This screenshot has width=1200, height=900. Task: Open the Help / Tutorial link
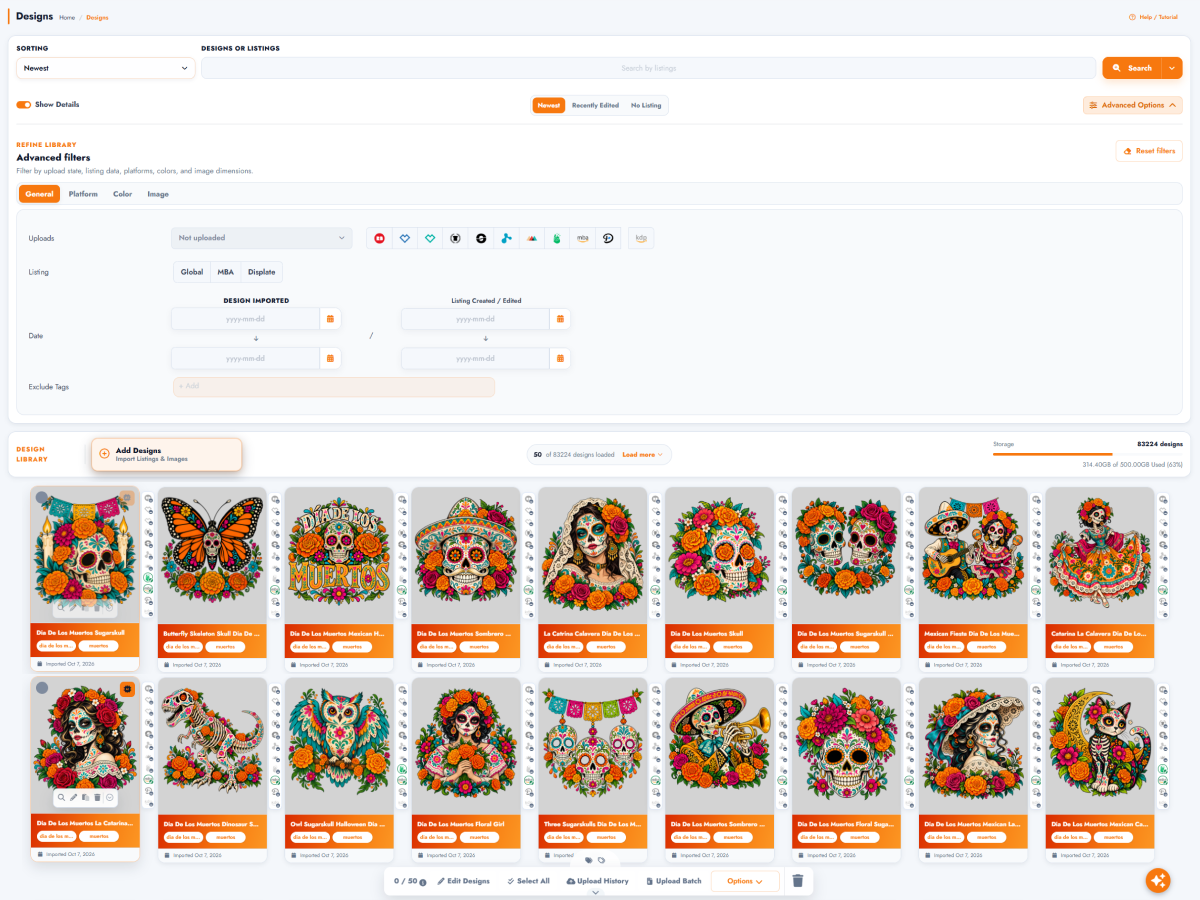(x=1153, y=17)
